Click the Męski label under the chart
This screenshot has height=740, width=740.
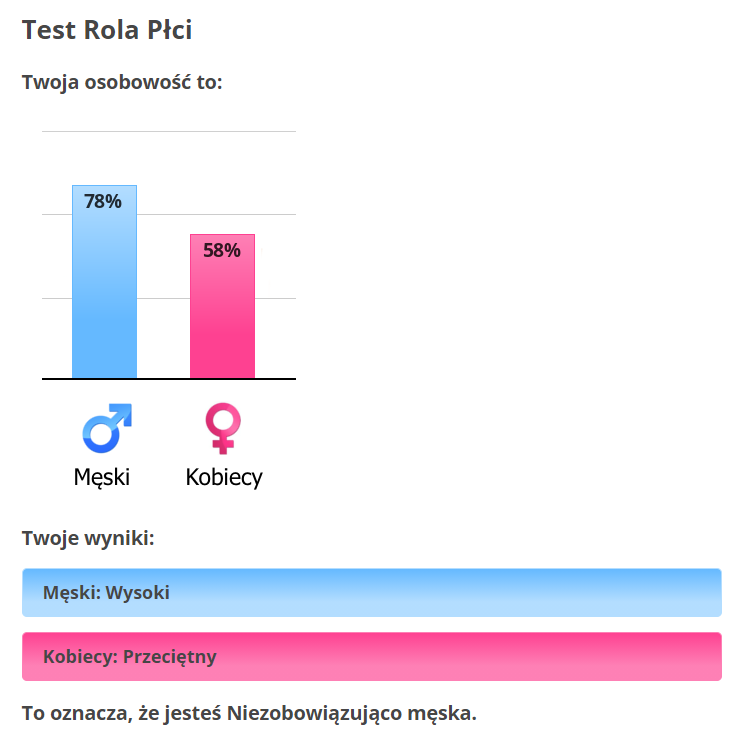coord(101,477)
